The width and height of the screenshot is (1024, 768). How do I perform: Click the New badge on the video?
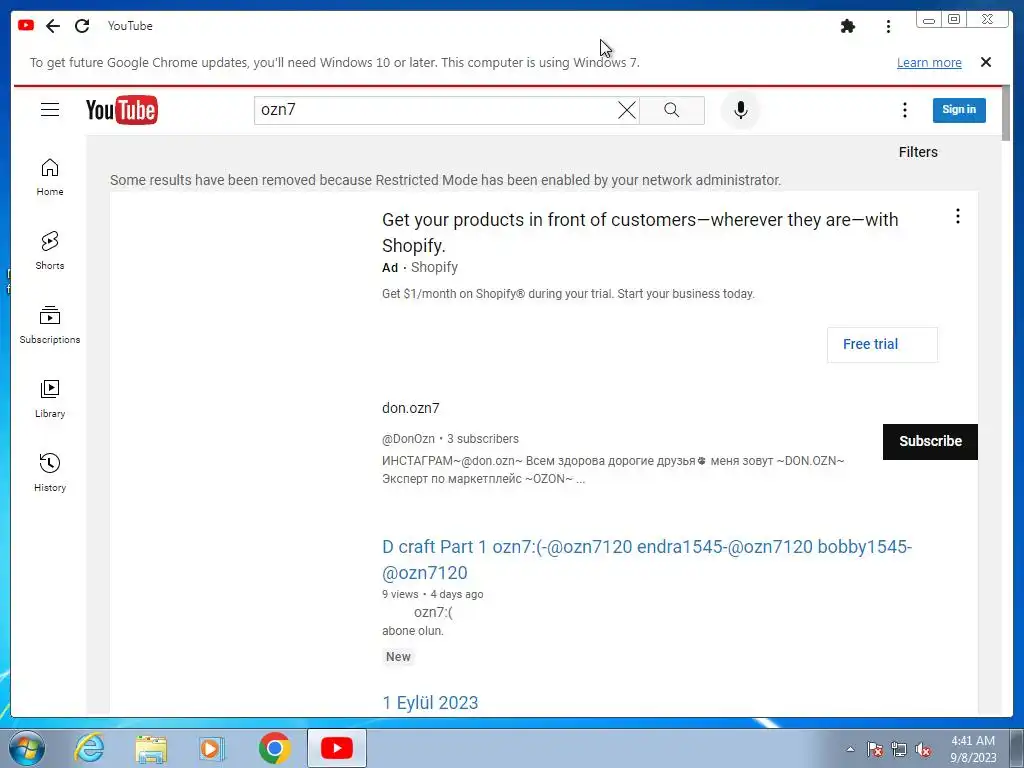398,657
